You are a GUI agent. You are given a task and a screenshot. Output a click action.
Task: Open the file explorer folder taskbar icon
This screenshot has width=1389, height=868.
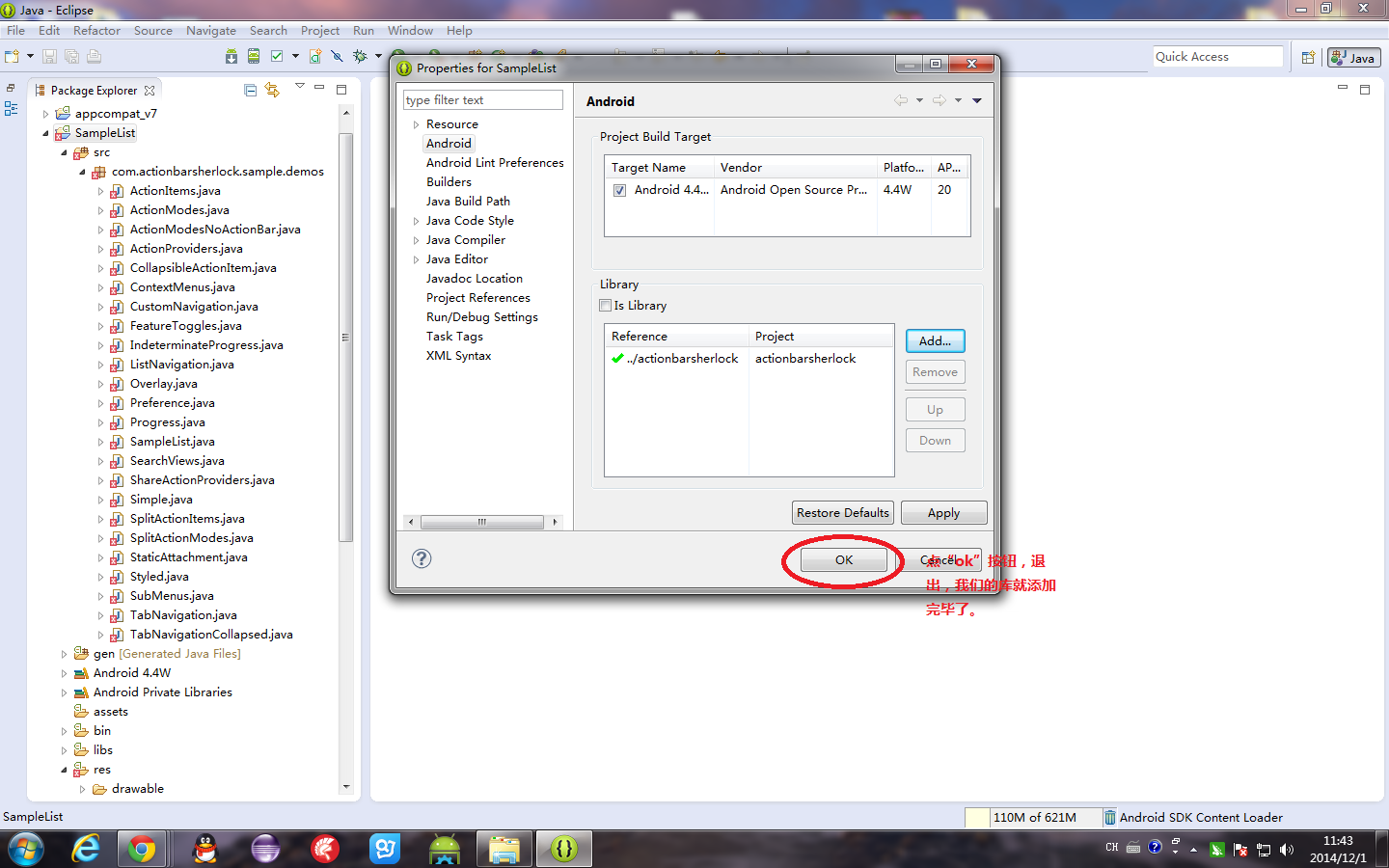504,849
